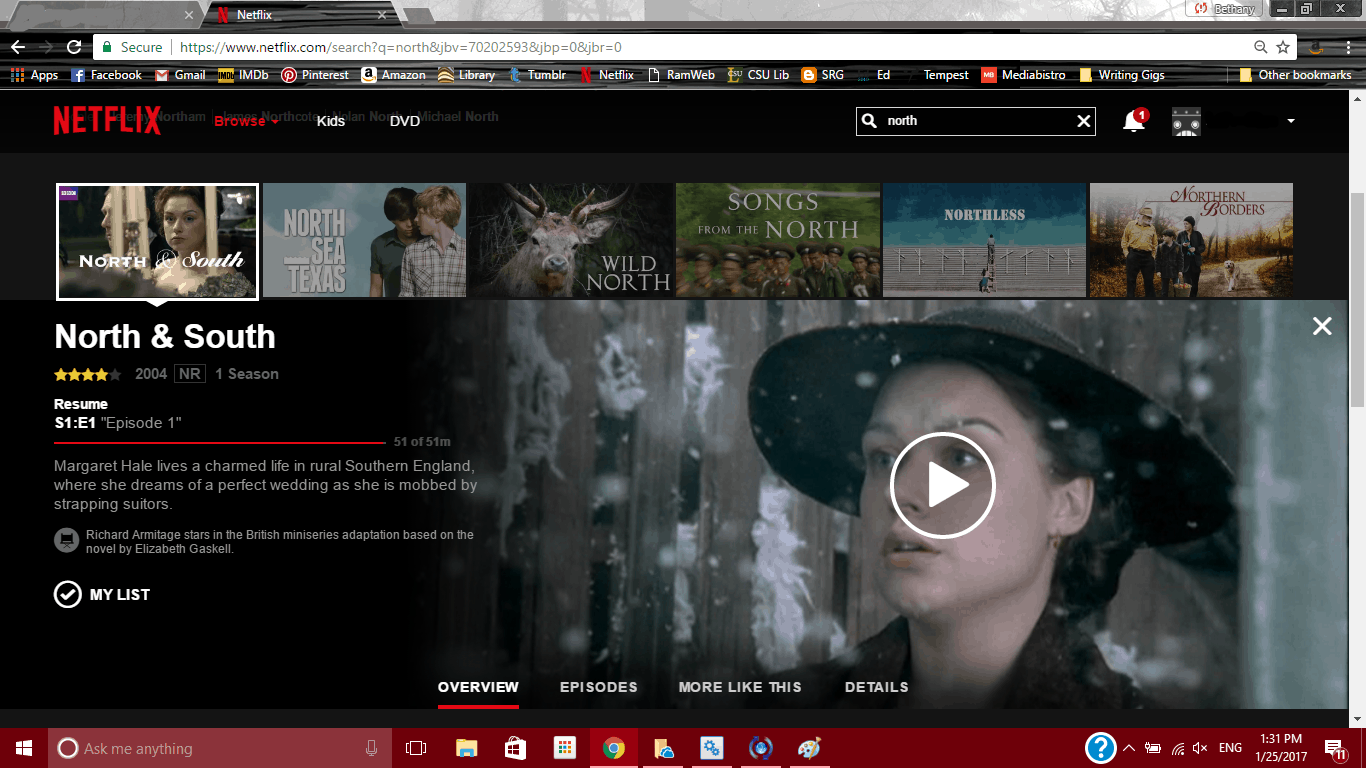This screenshot has height=768, width=1366.
Task: Switch to the Details tab
Action: [877, 687]
